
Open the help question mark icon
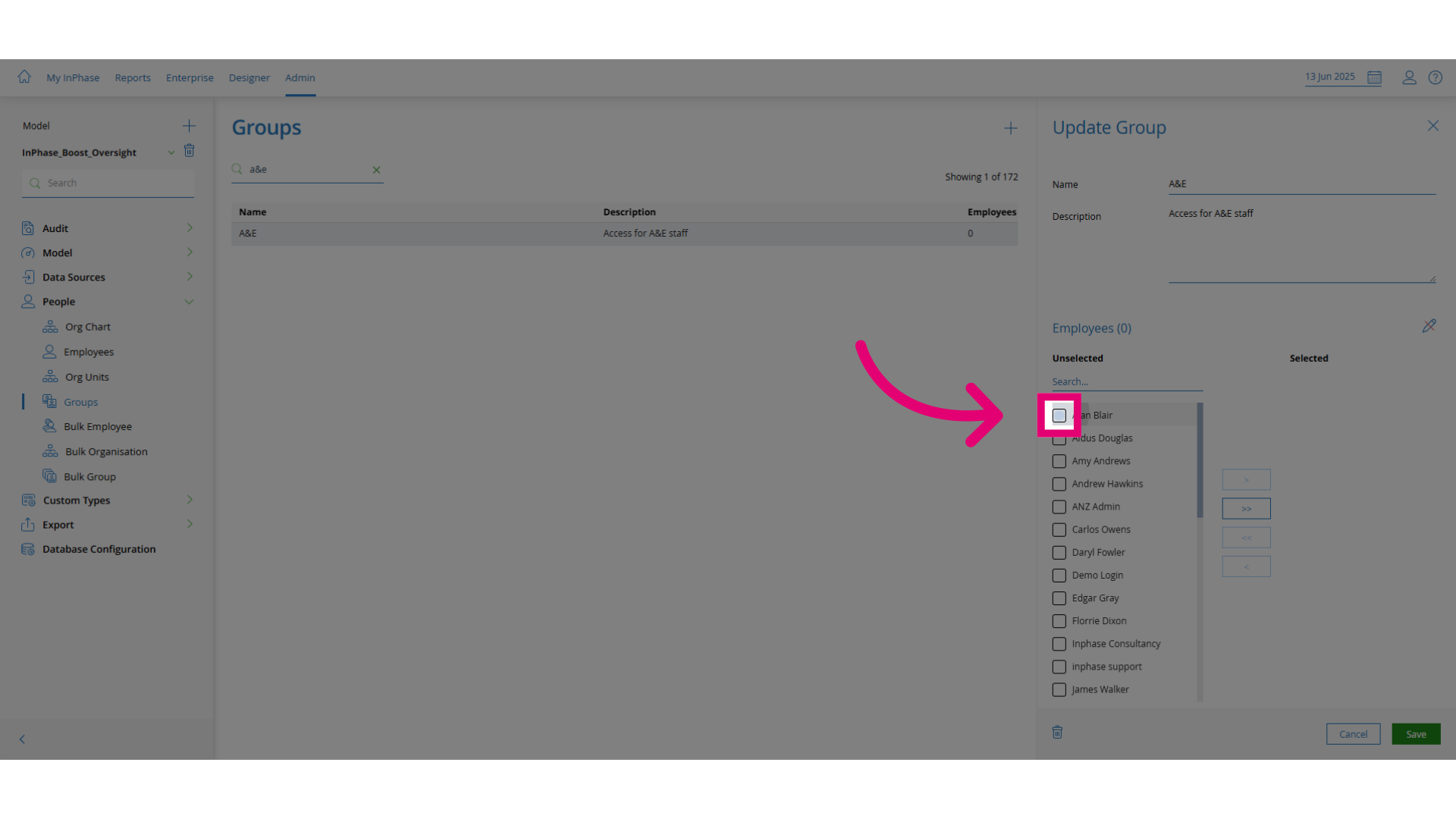pyautogui.click(x=1436, y=77)
